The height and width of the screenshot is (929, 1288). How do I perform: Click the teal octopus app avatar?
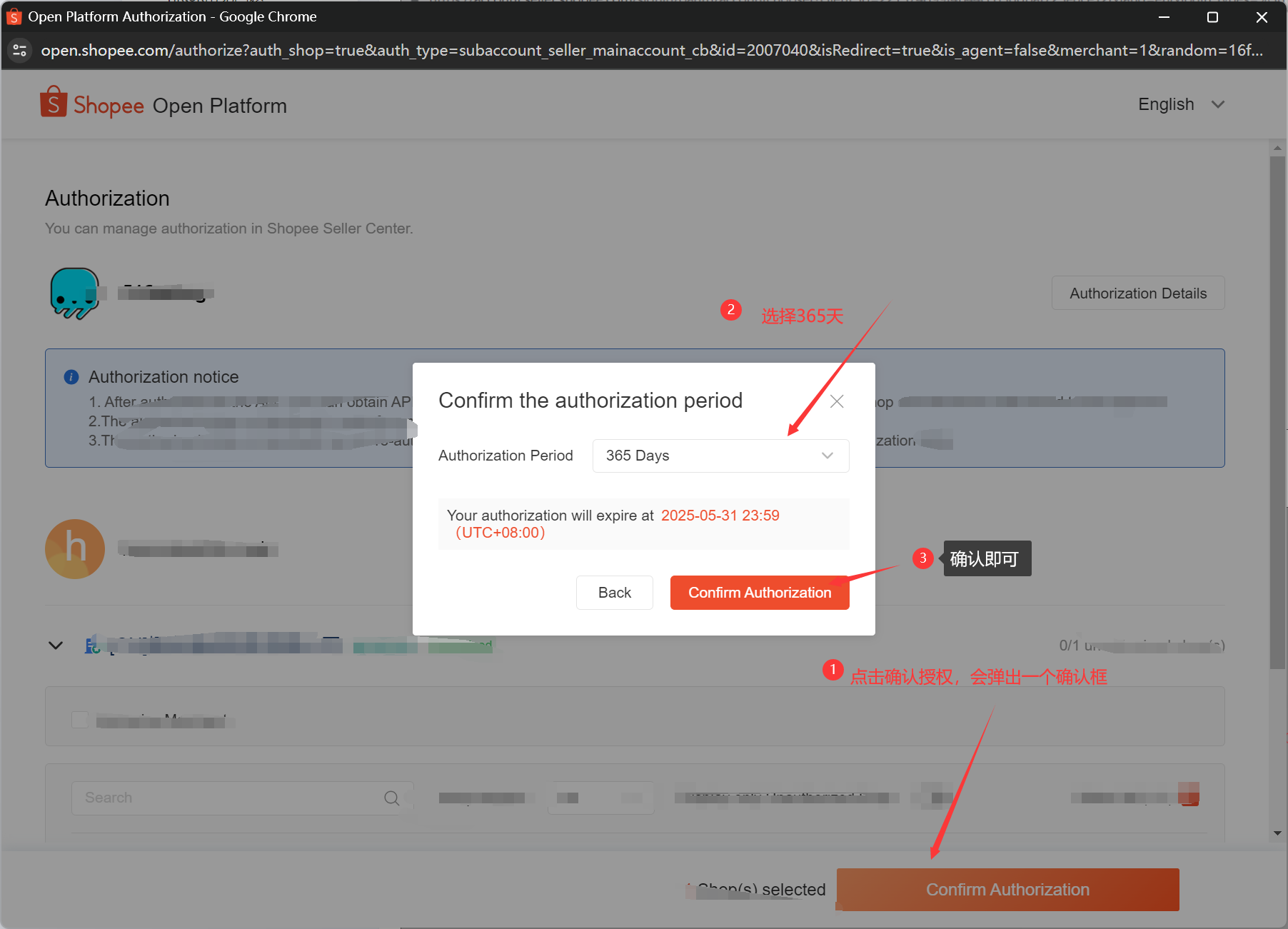click(x=75, y=293)
